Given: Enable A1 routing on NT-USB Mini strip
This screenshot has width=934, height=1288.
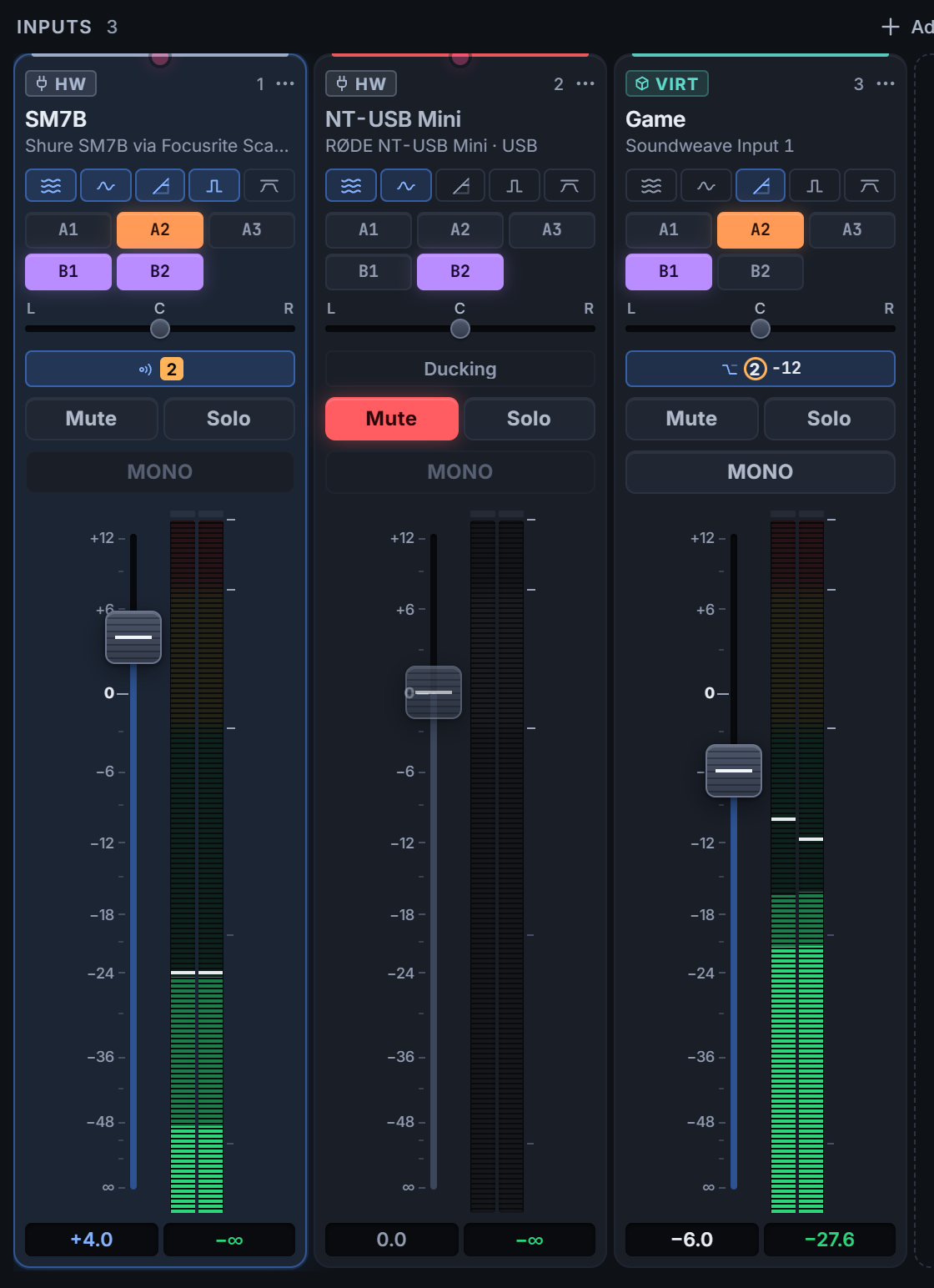Looking at the screenshot, I should click(x=369, y=230).
